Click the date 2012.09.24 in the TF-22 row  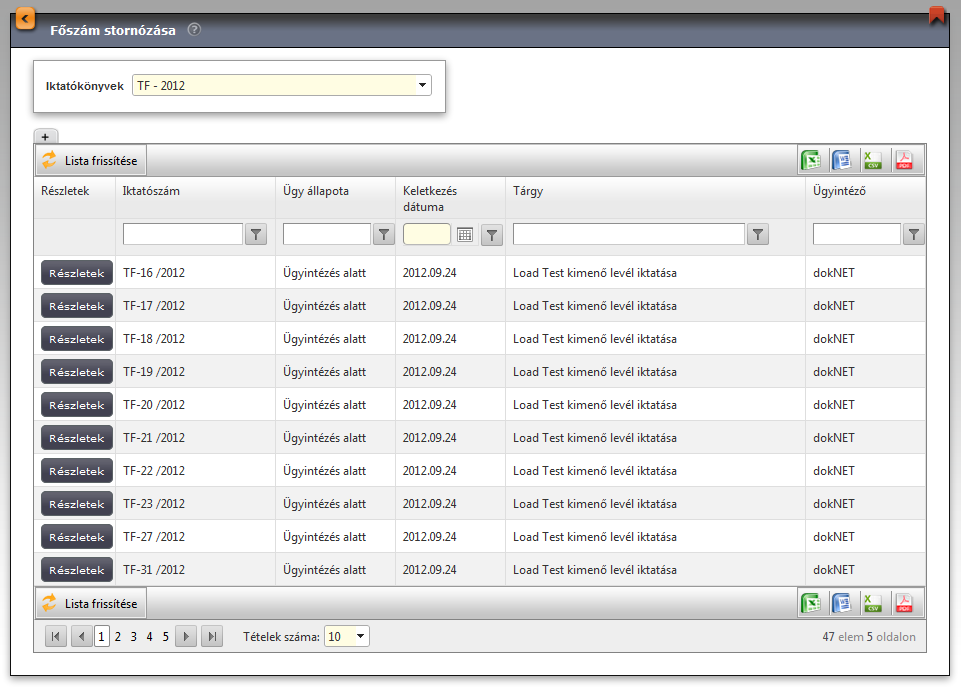(x=430, y=471)
